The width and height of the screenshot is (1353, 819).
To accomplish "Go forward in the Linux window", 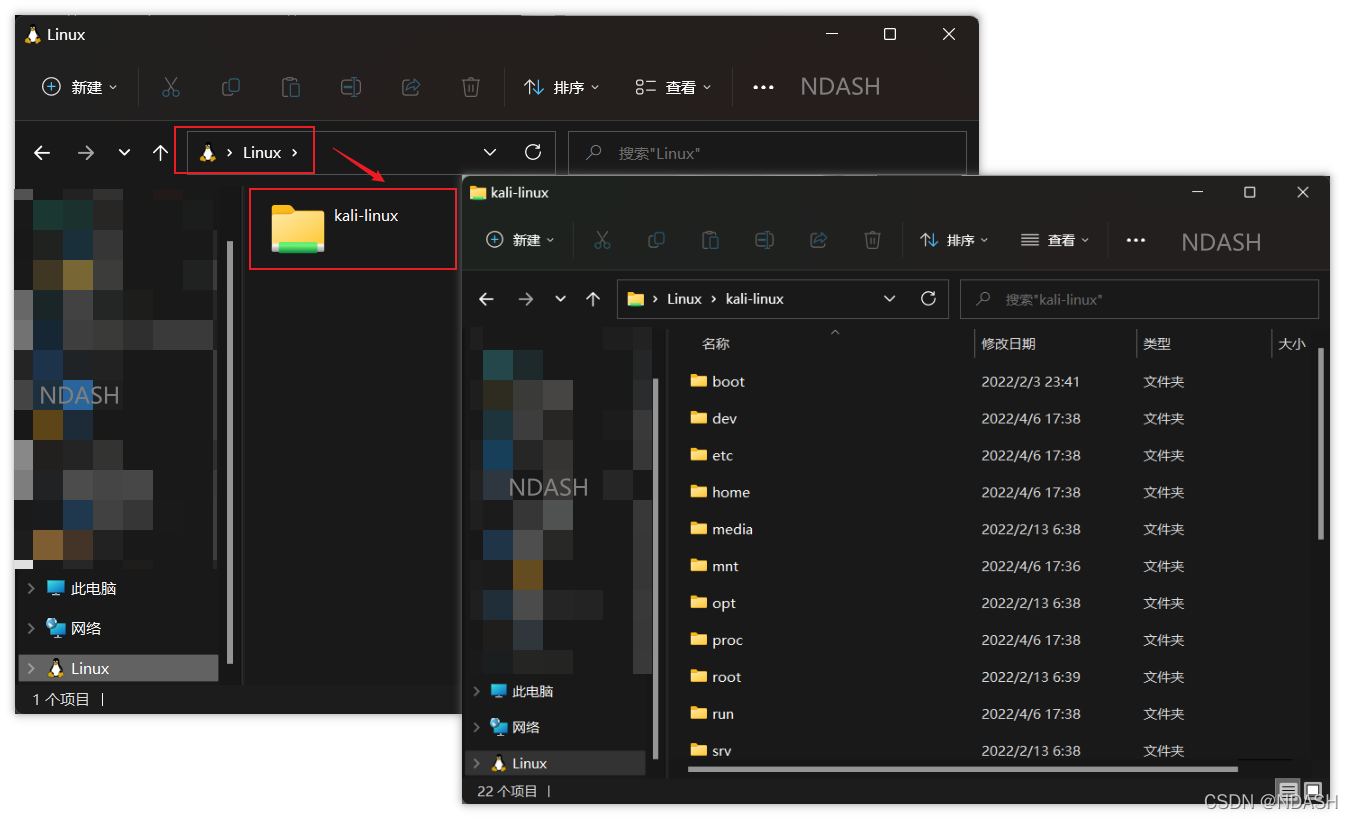I will pyautogui.click(x=86, y=153).
